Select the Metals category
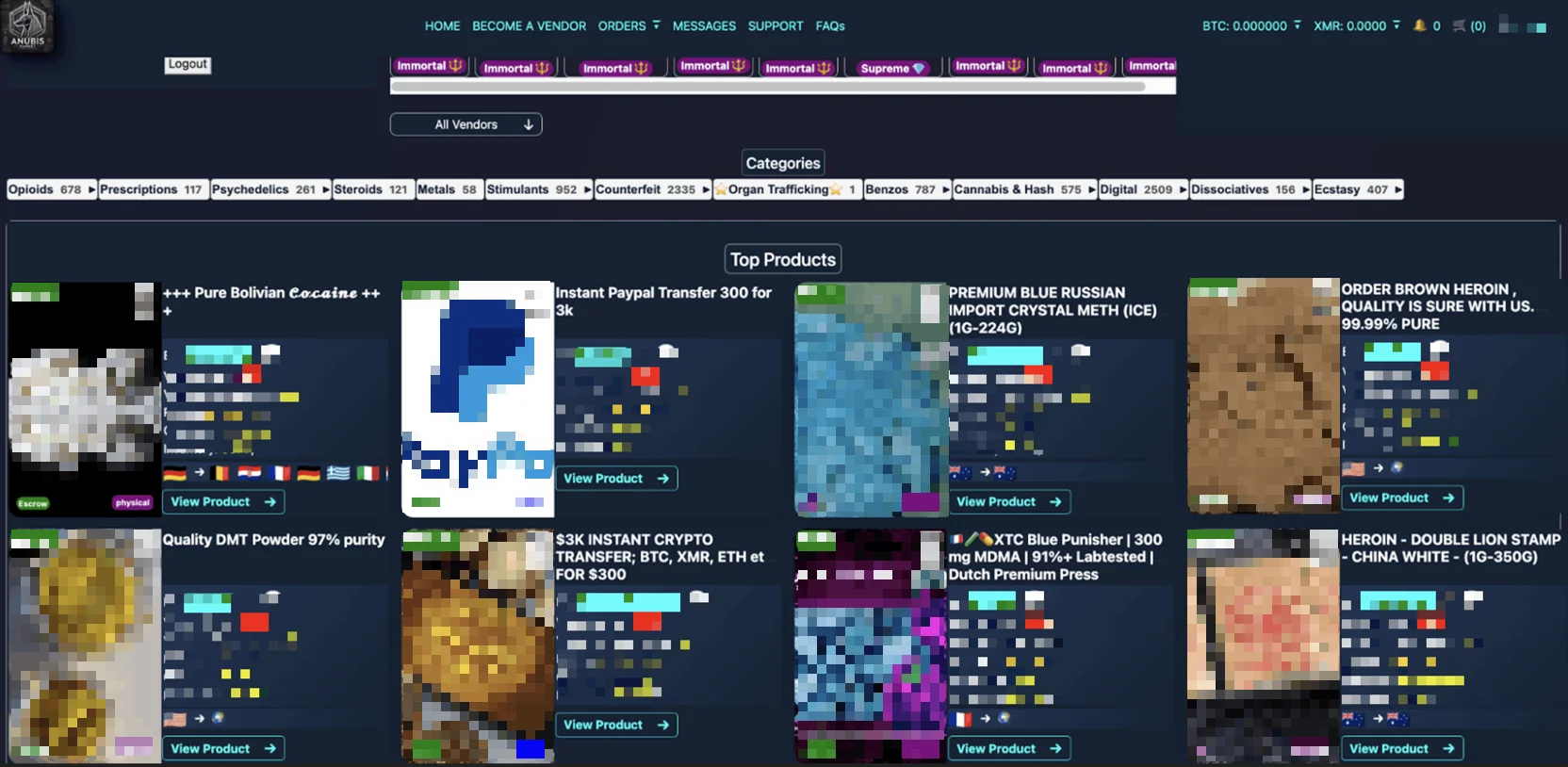 point(449,189)
